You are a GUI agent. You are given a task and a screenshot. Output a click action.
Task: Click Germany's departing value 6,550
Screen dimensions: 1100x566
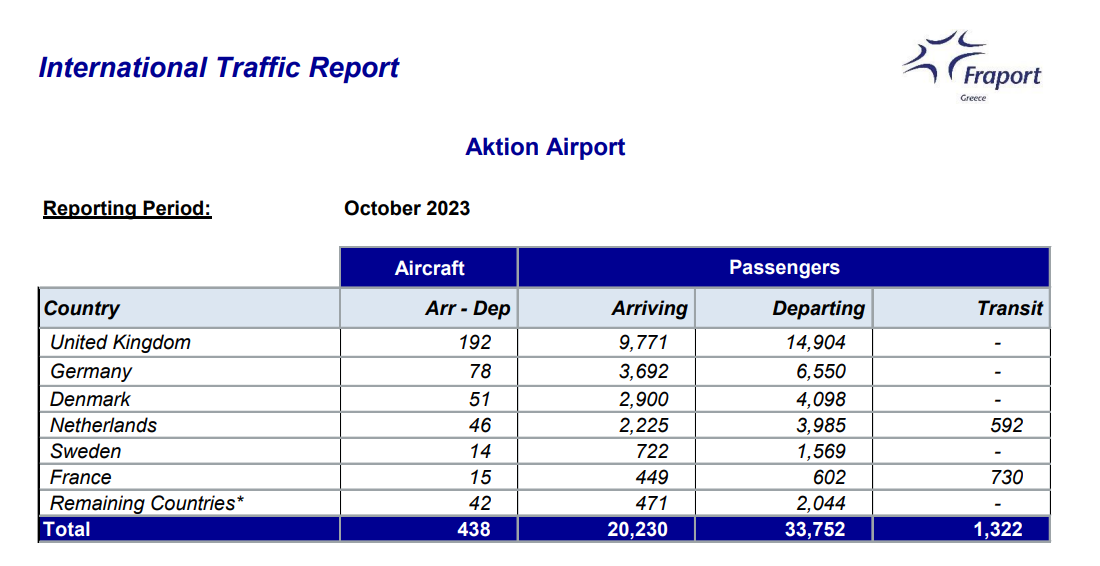[x=820, y=371]
